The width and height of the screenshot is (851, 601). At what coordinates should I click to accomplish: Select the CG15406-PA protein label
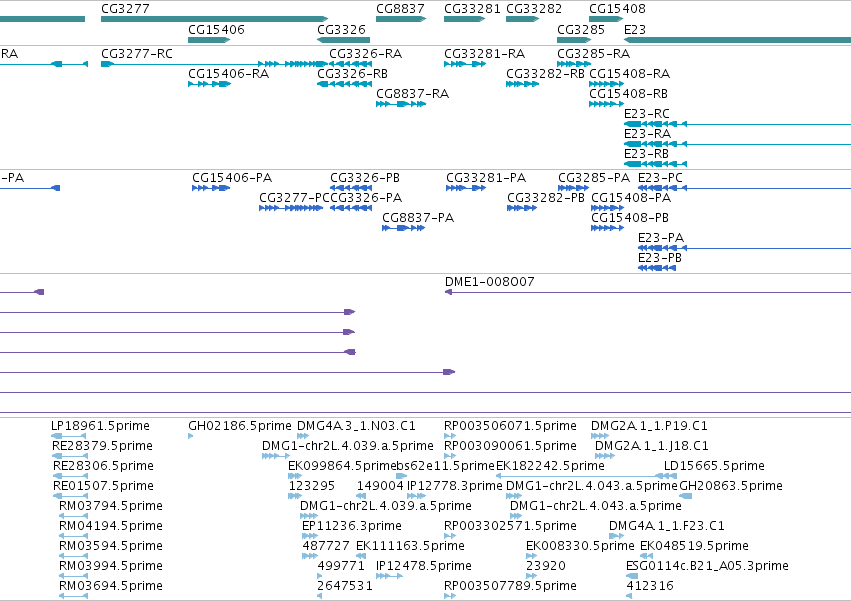pyautogui.click(x=232, y=178)
